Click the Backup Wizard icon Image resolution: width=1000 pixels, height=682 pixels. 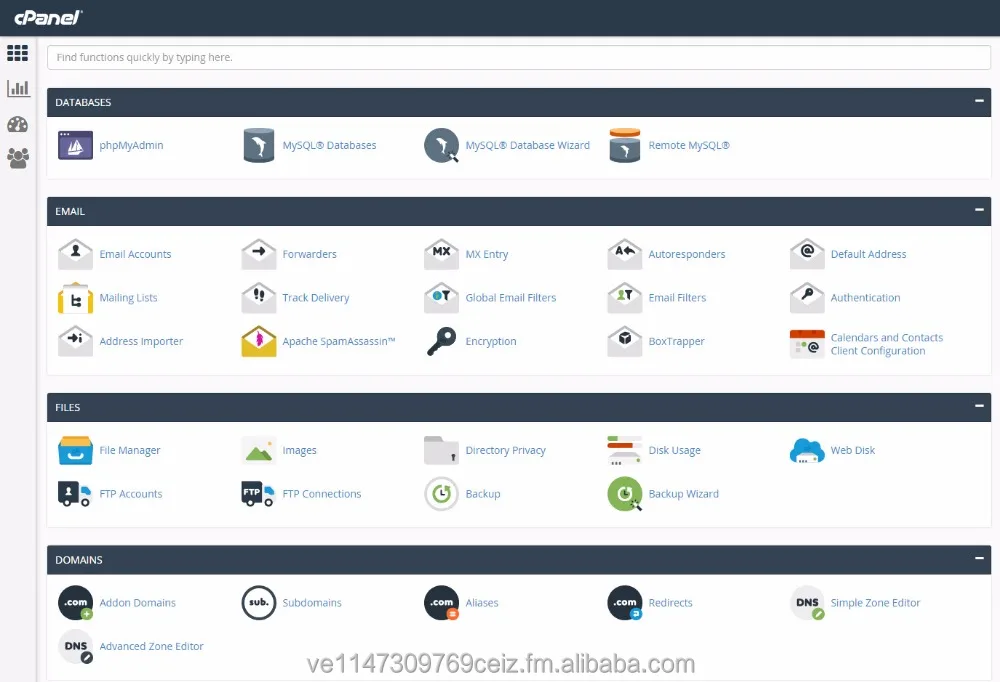[625, 494]
